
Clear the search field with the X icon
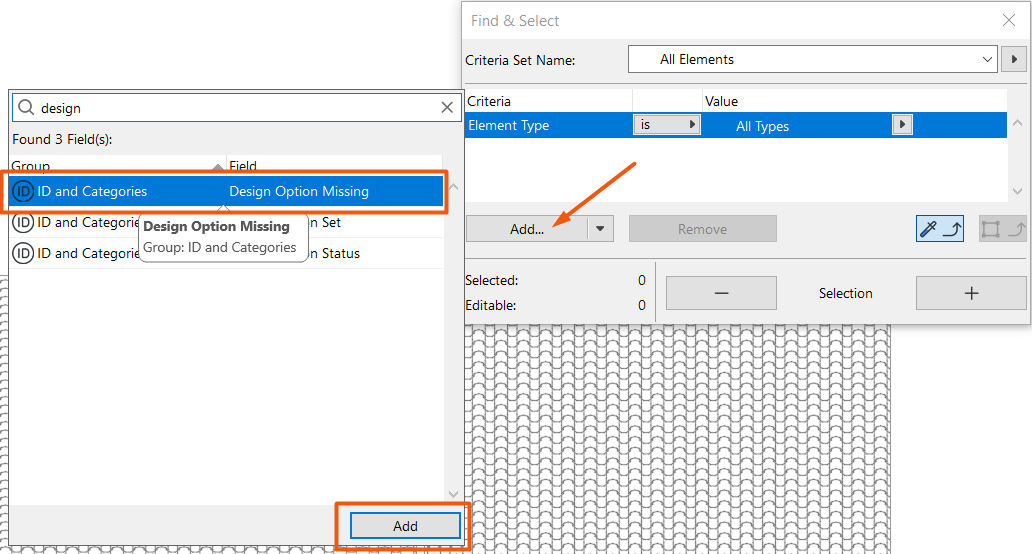point(447,108)
